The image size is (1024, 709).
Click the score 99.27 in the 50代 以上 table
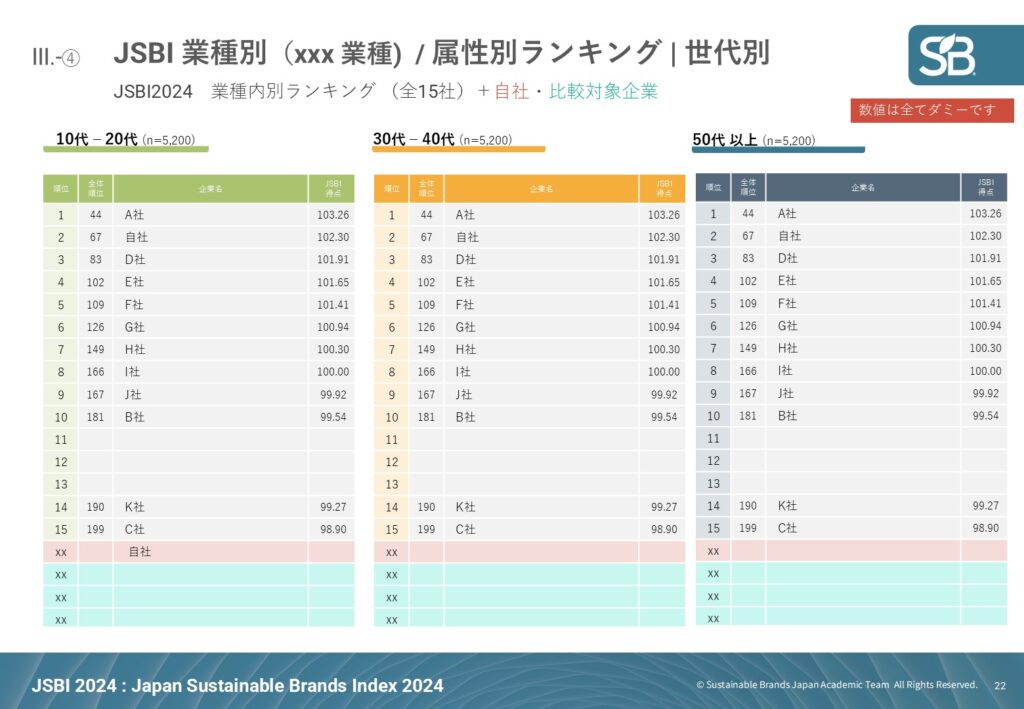point(985,505)
